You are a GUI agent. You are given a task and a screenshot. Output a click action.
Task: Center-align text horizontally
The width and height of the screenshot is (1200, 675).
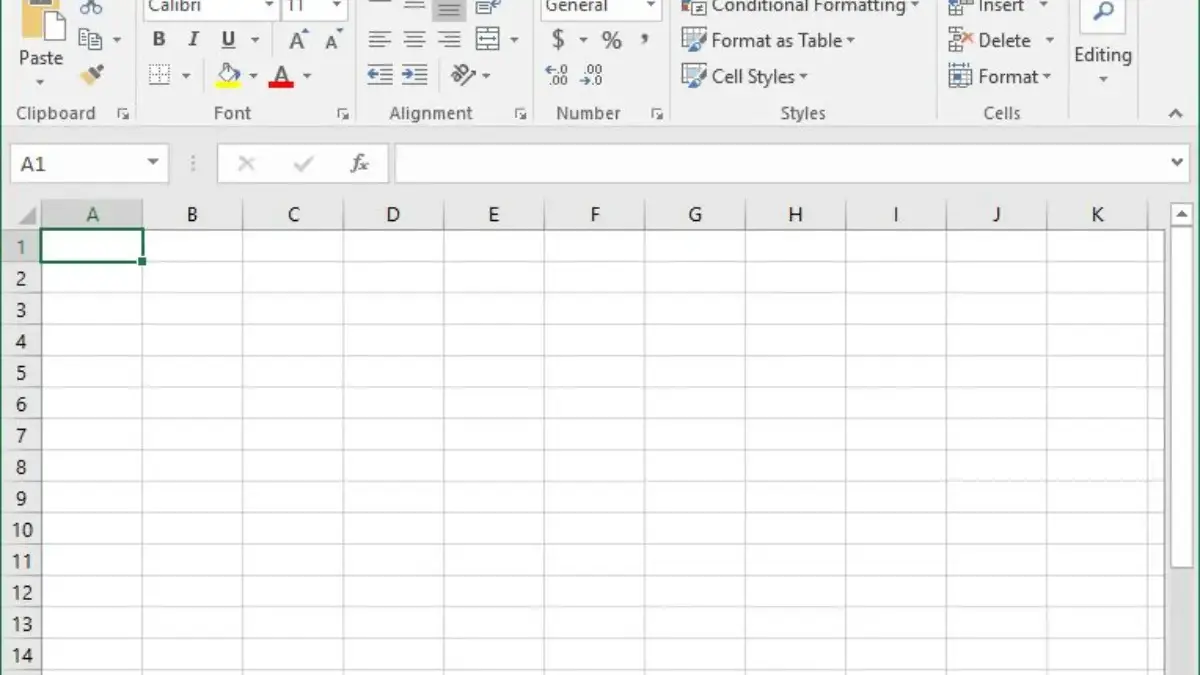click(414, 40)
